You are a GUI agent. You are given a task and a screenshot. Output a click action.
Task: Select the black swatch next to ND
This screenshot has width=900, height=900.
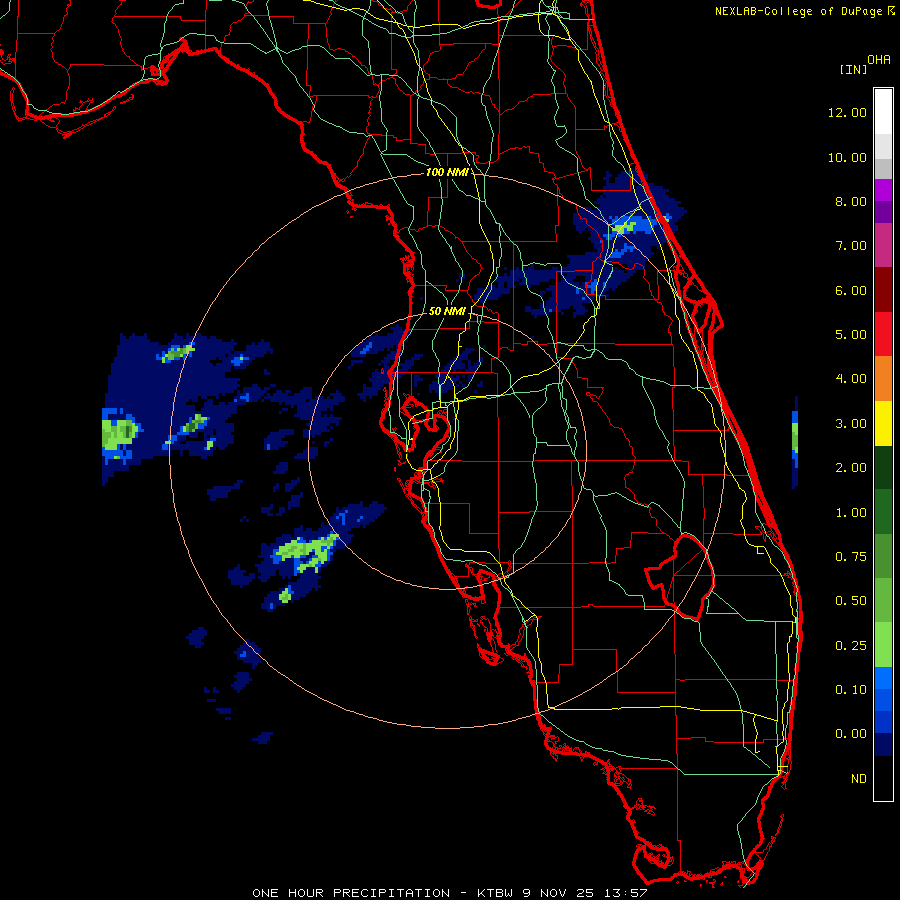click(x=883, y=778)
